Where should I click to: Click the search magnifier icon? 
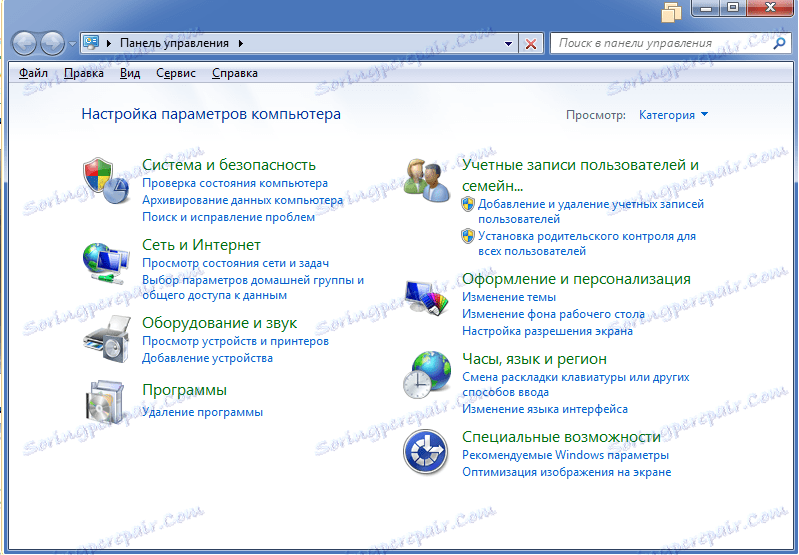779,43
